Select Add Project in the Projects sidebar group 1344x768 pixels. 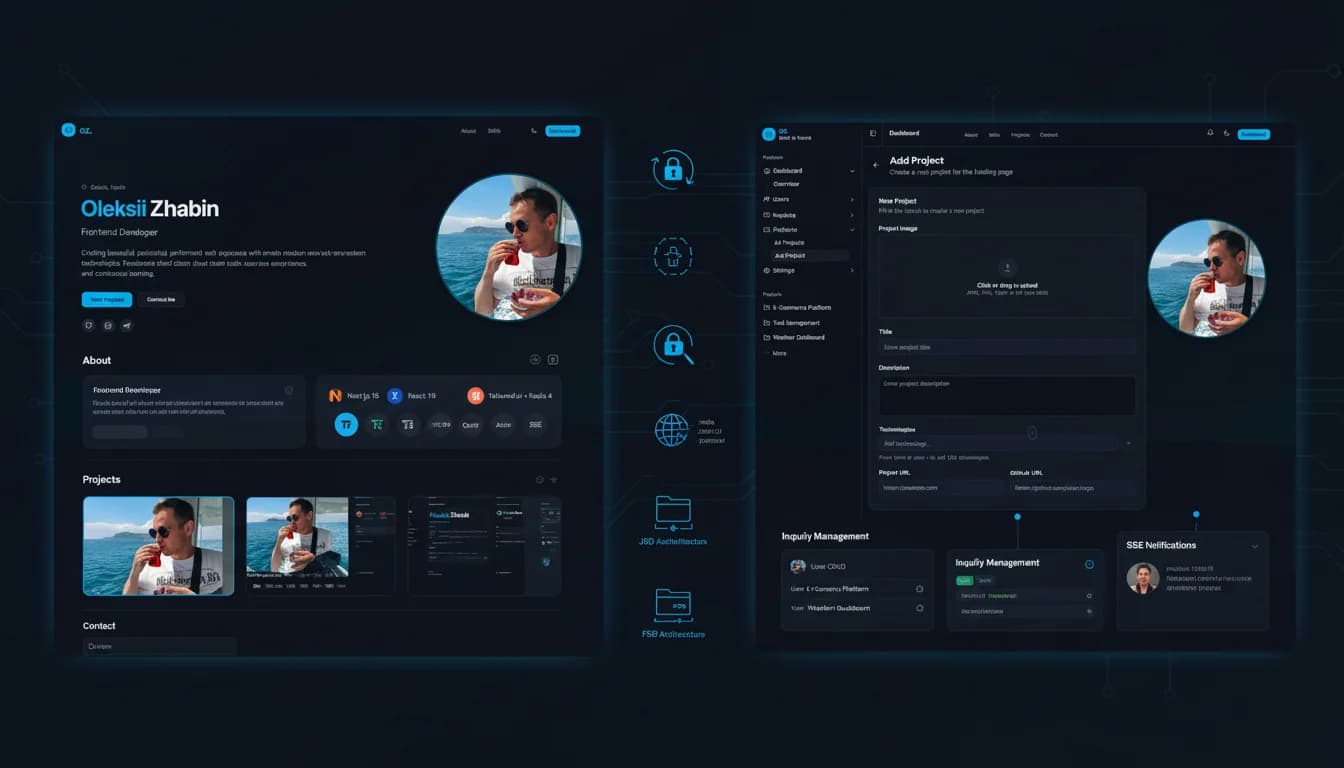[793, 256]
